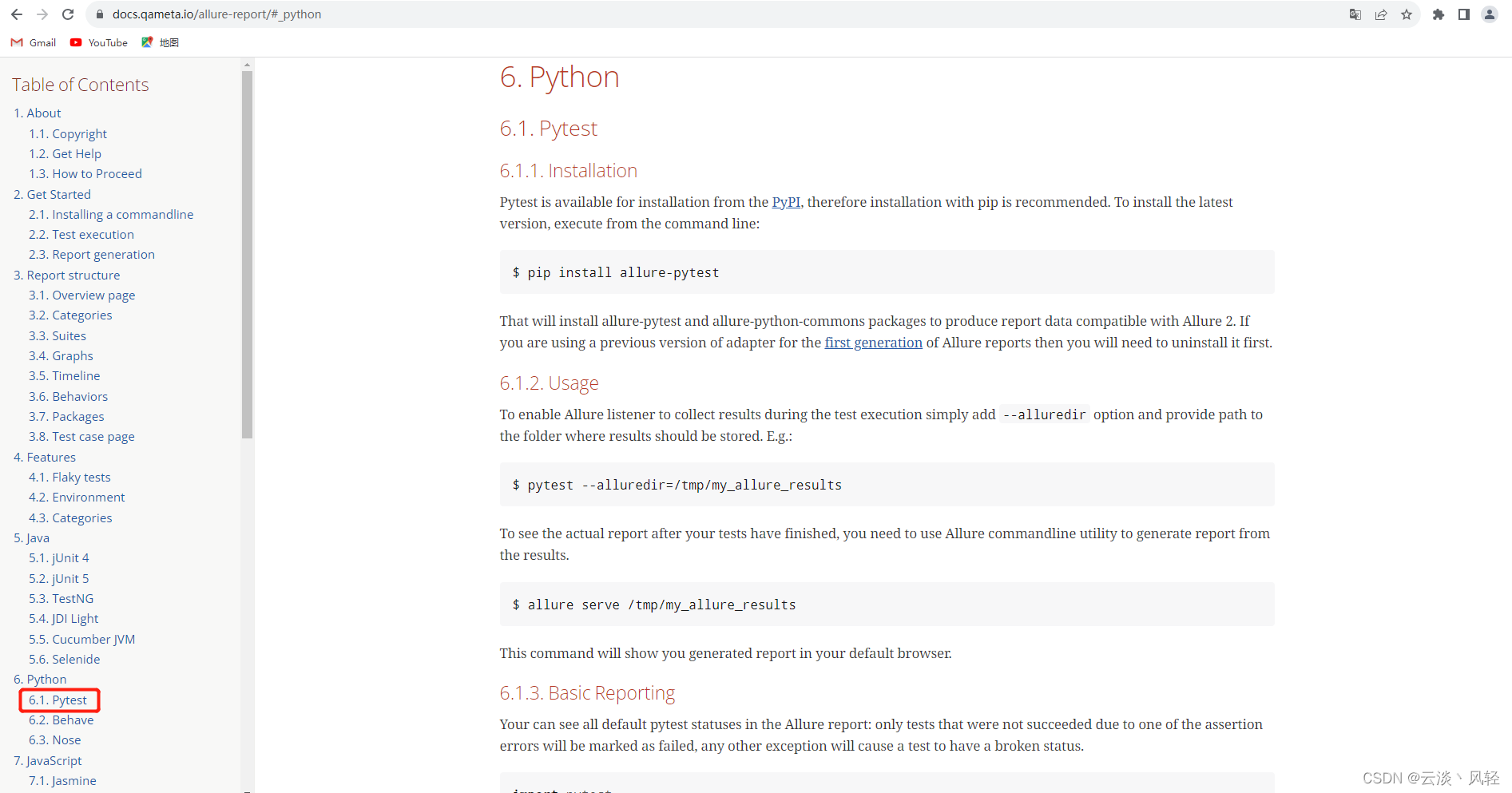1512x793 pixels.
Task: View site info via the lock icon
Action: (100, 14)
